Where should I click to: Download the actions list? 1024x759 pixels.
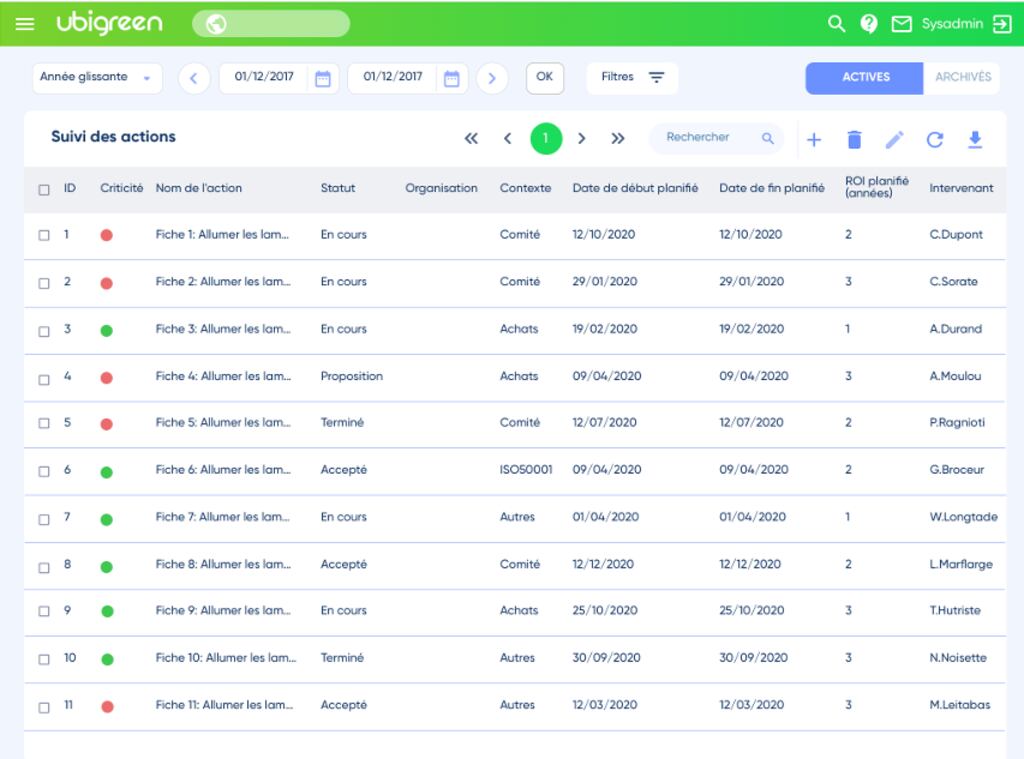coord(975,139)
